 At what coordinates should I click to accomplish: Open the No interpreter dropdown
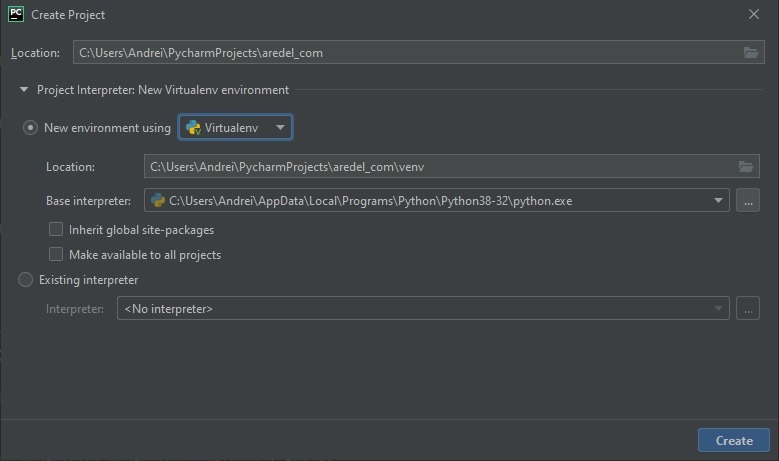[x=423, y=308]
